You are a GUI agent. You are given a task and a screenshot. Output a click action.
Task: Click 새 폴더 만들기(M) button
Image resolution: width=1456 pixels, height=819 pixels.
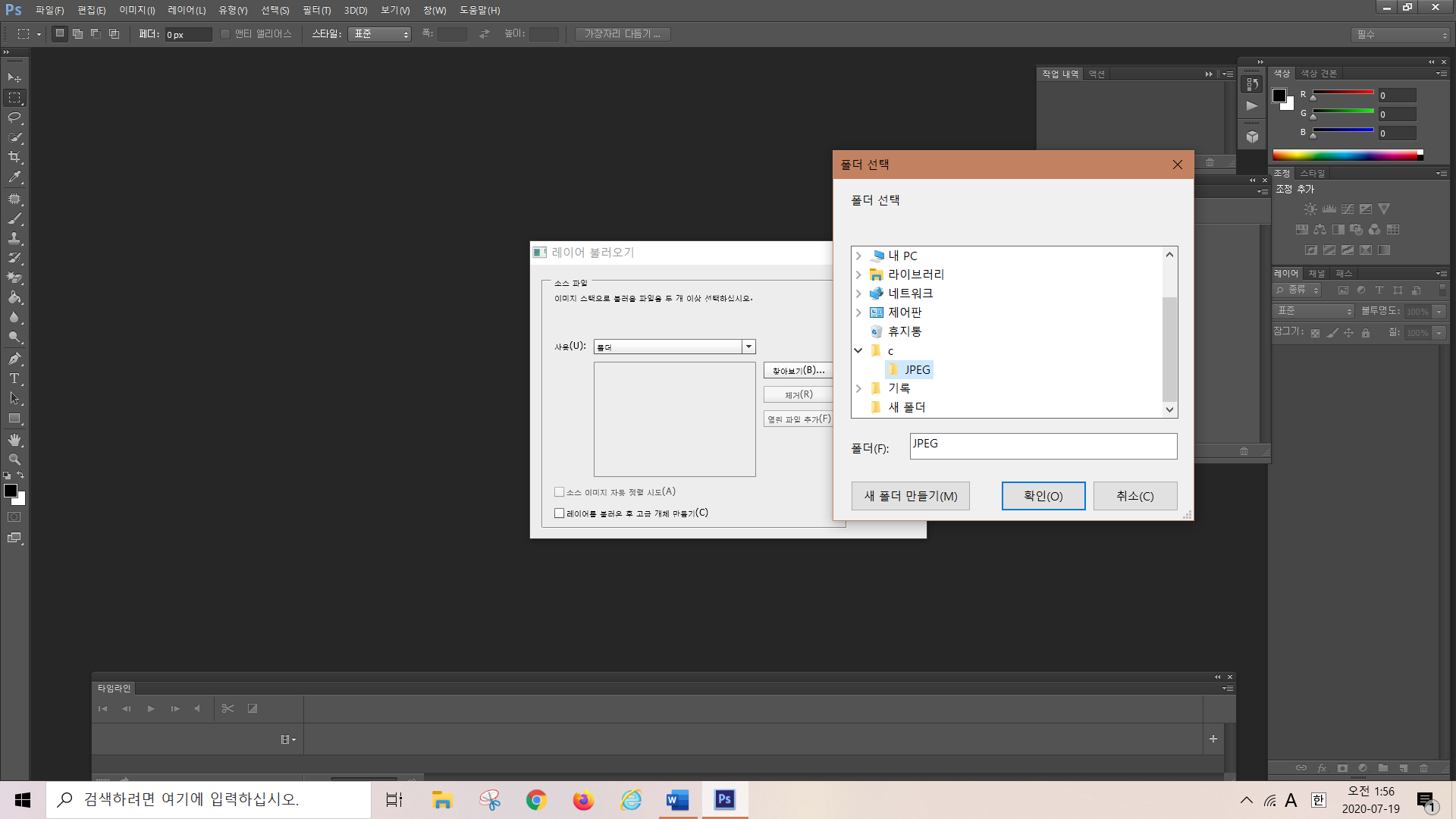click(x=910, y=496)
